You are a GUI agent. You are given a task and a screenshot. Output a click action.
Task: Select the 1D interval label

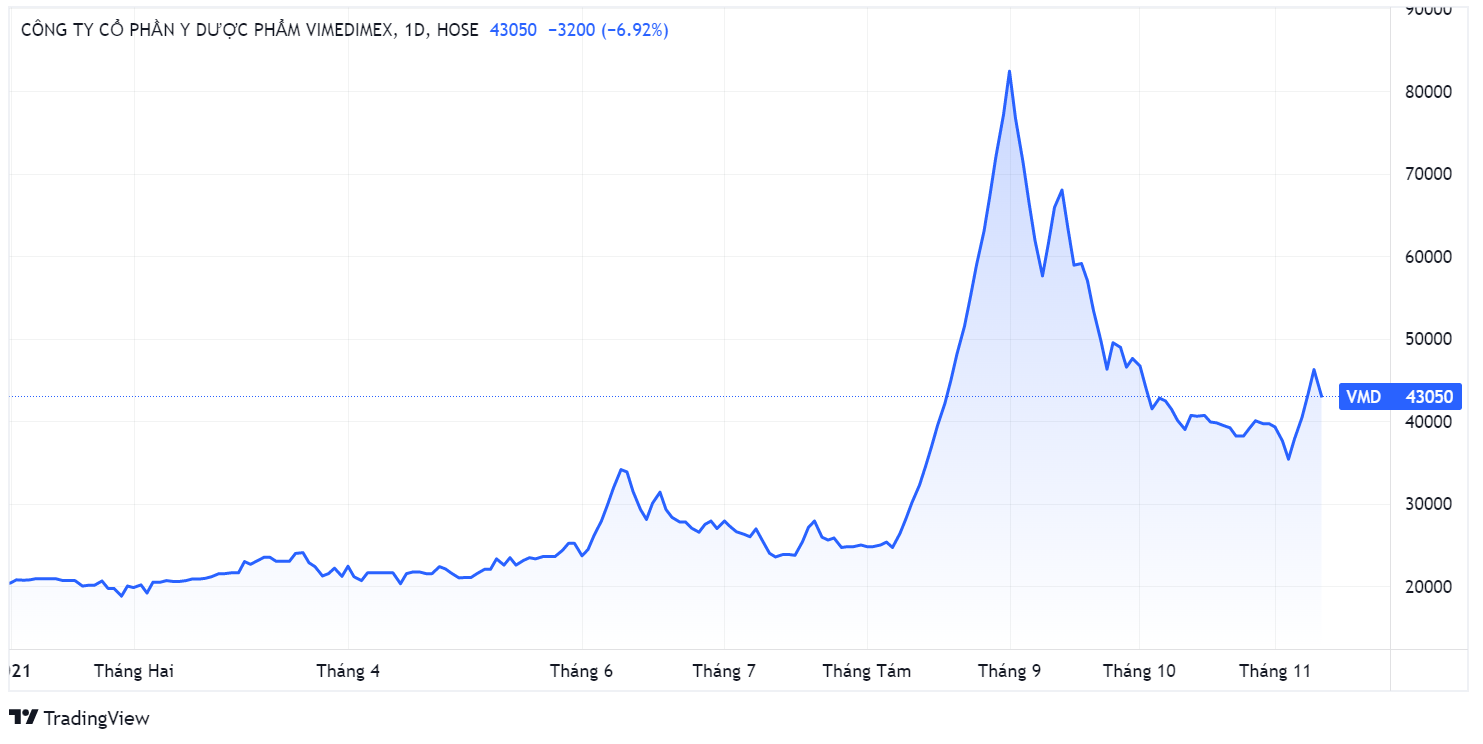414,30
